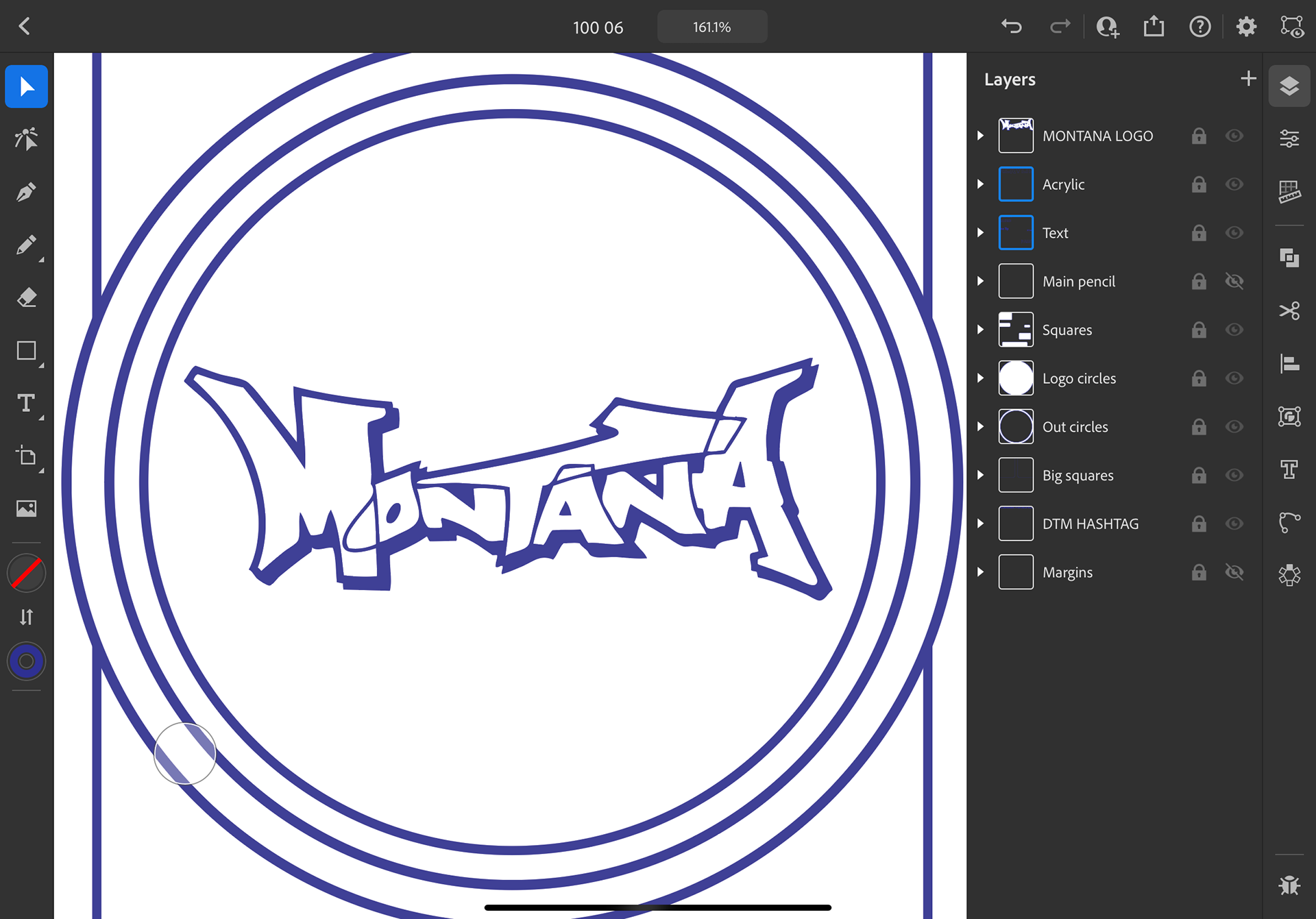The height and width of the screenshot is (919, 1316).
Task: Expand the MONTANA LOGO layer
Action: tap(981, 136)
